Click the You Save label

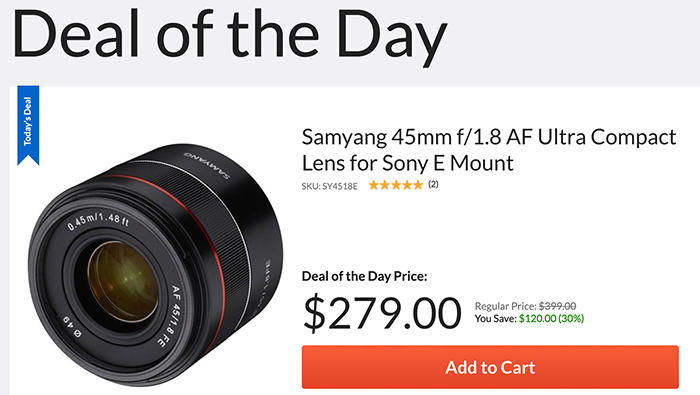[x=496, y=319]
